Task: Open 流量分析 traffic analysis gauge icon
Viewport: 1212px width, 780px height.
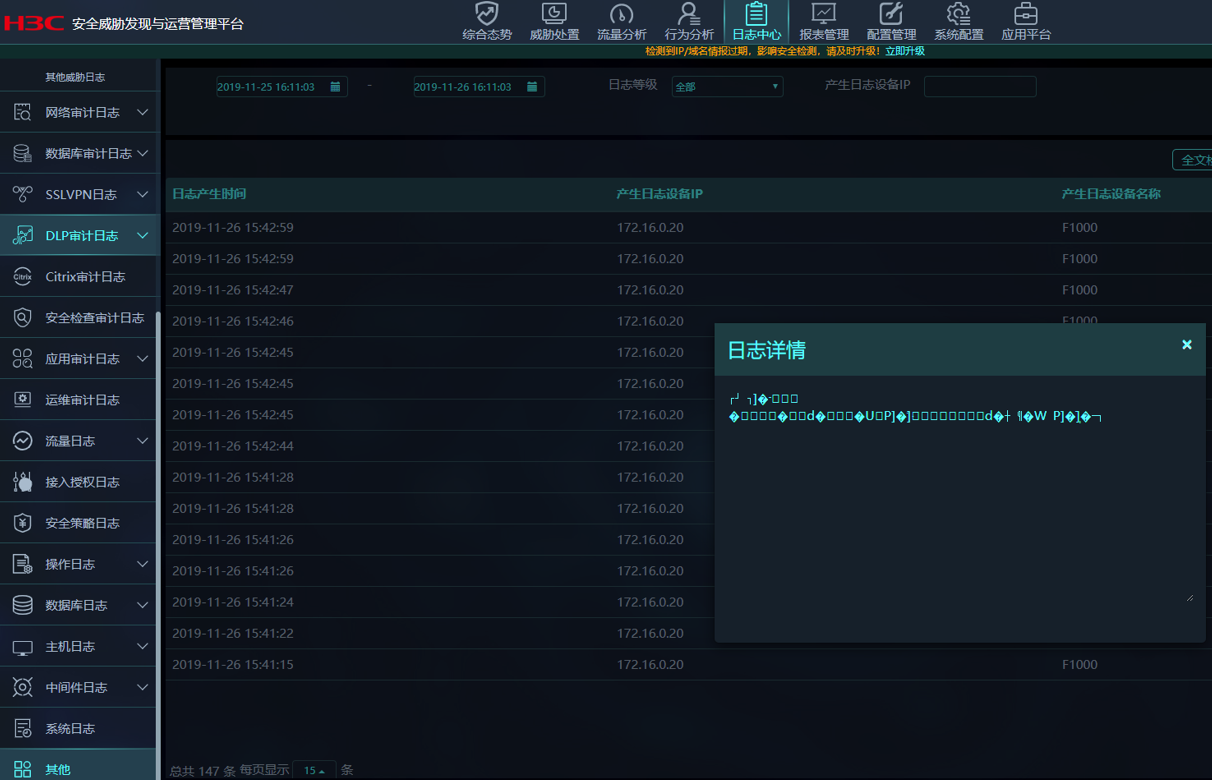Action: coord(621,14)
